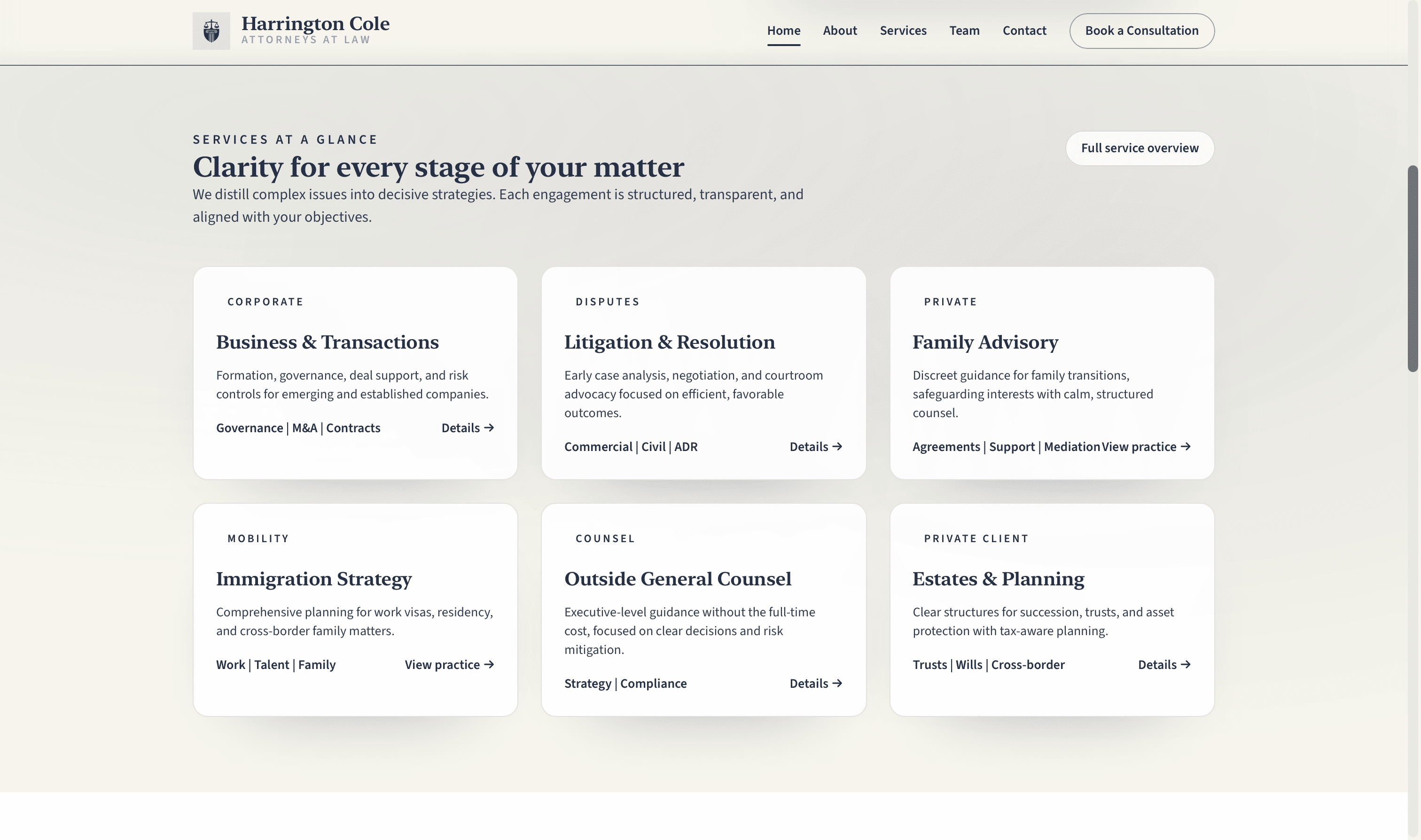Click the Outside General Counsel Details arrow

(x=837, y=683)
